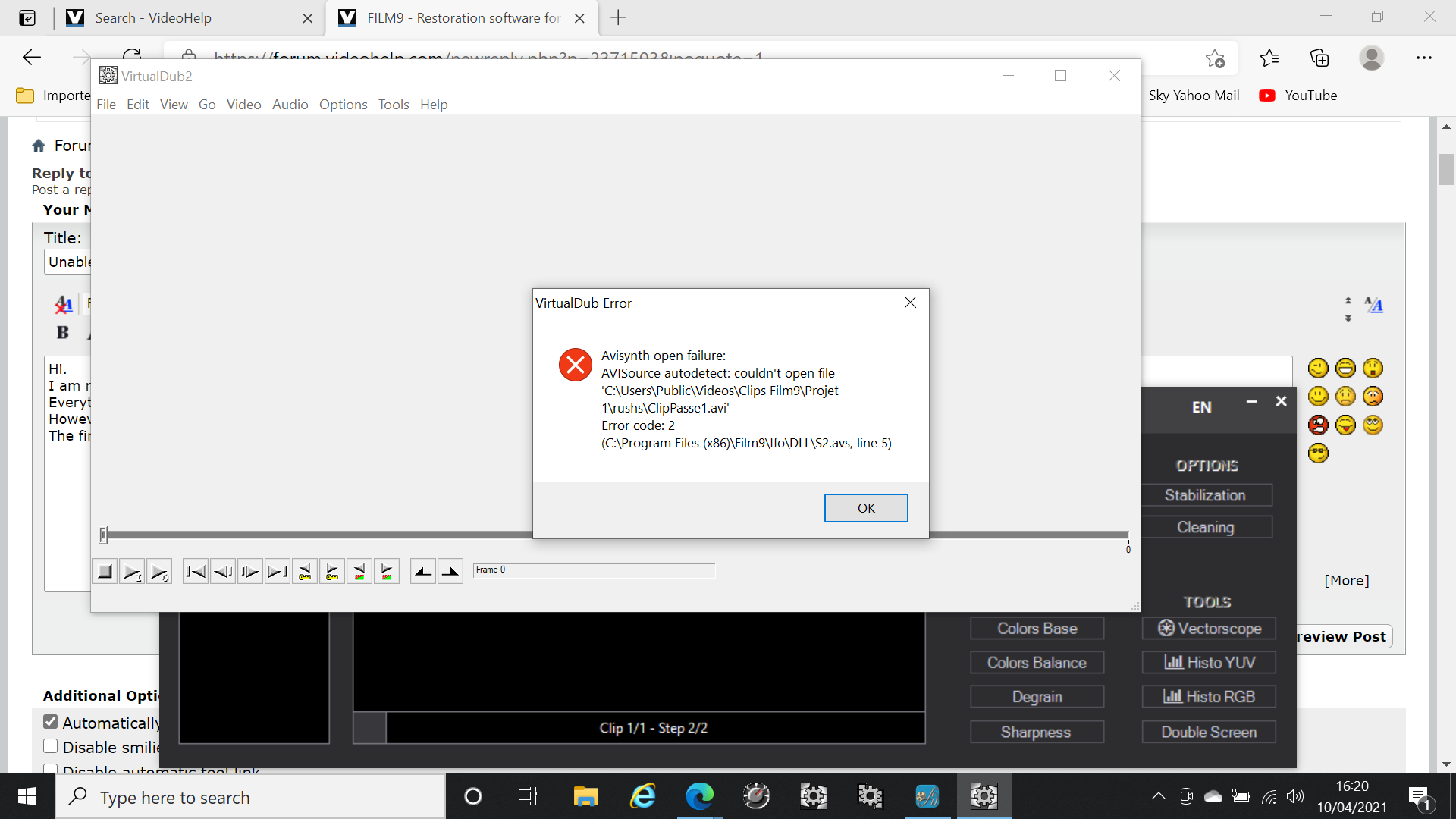Click EN language selector in Film9
1456x819 pixels.
pyautogui.click(x=1202, y=407)
